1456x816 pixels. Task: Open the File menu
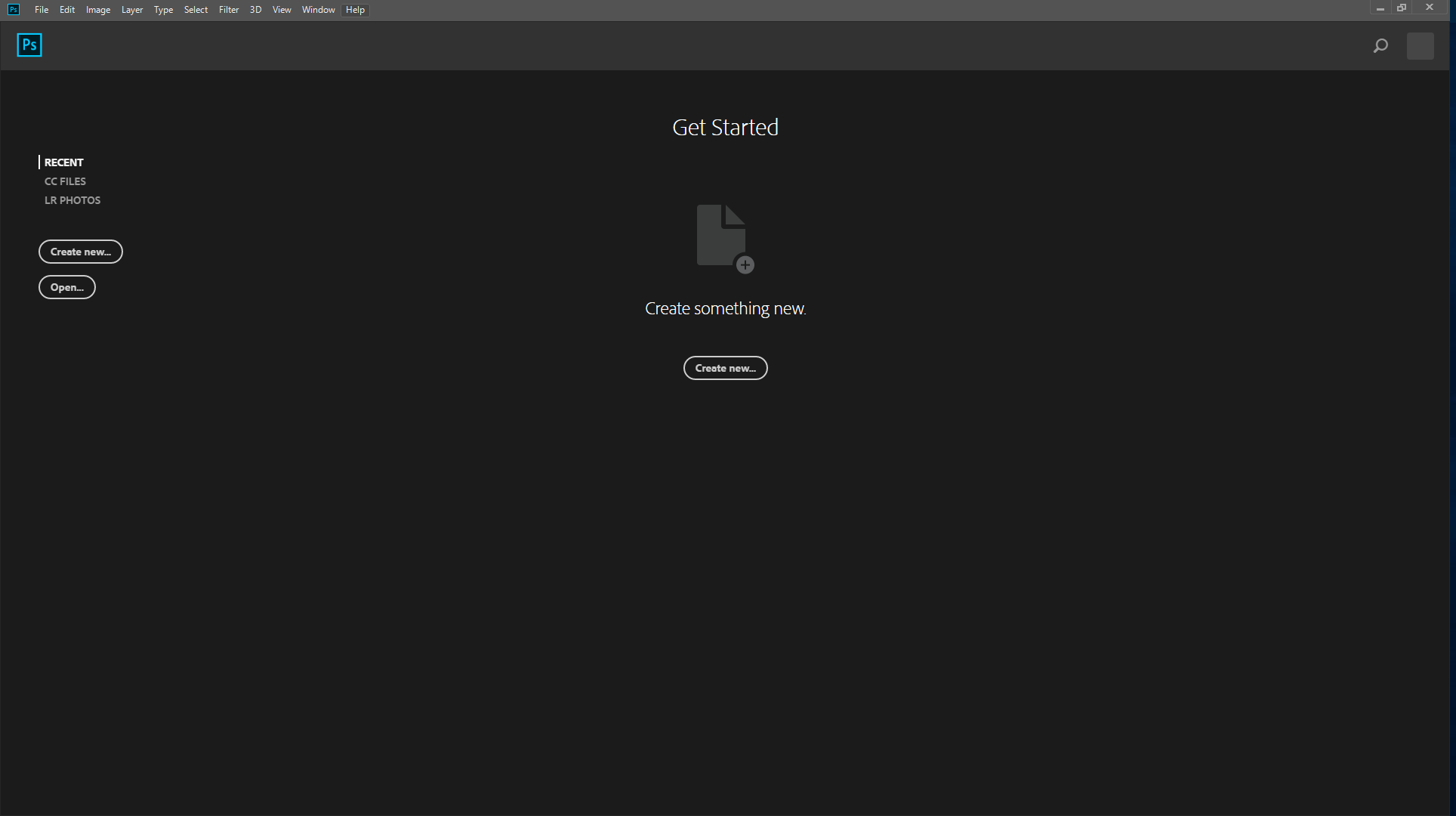42,10
